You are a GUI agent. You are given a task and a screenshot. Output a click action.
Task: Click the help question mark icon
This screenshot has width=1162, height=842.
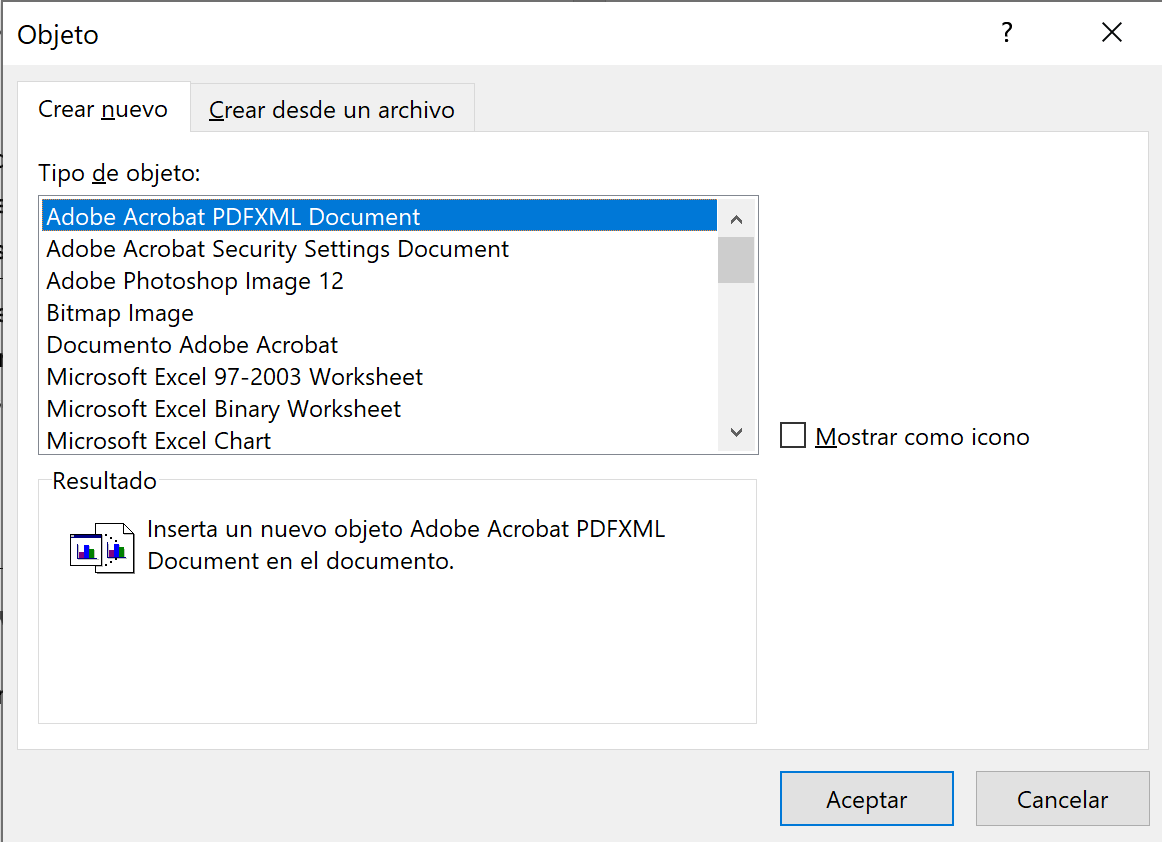pos(1007,33)
